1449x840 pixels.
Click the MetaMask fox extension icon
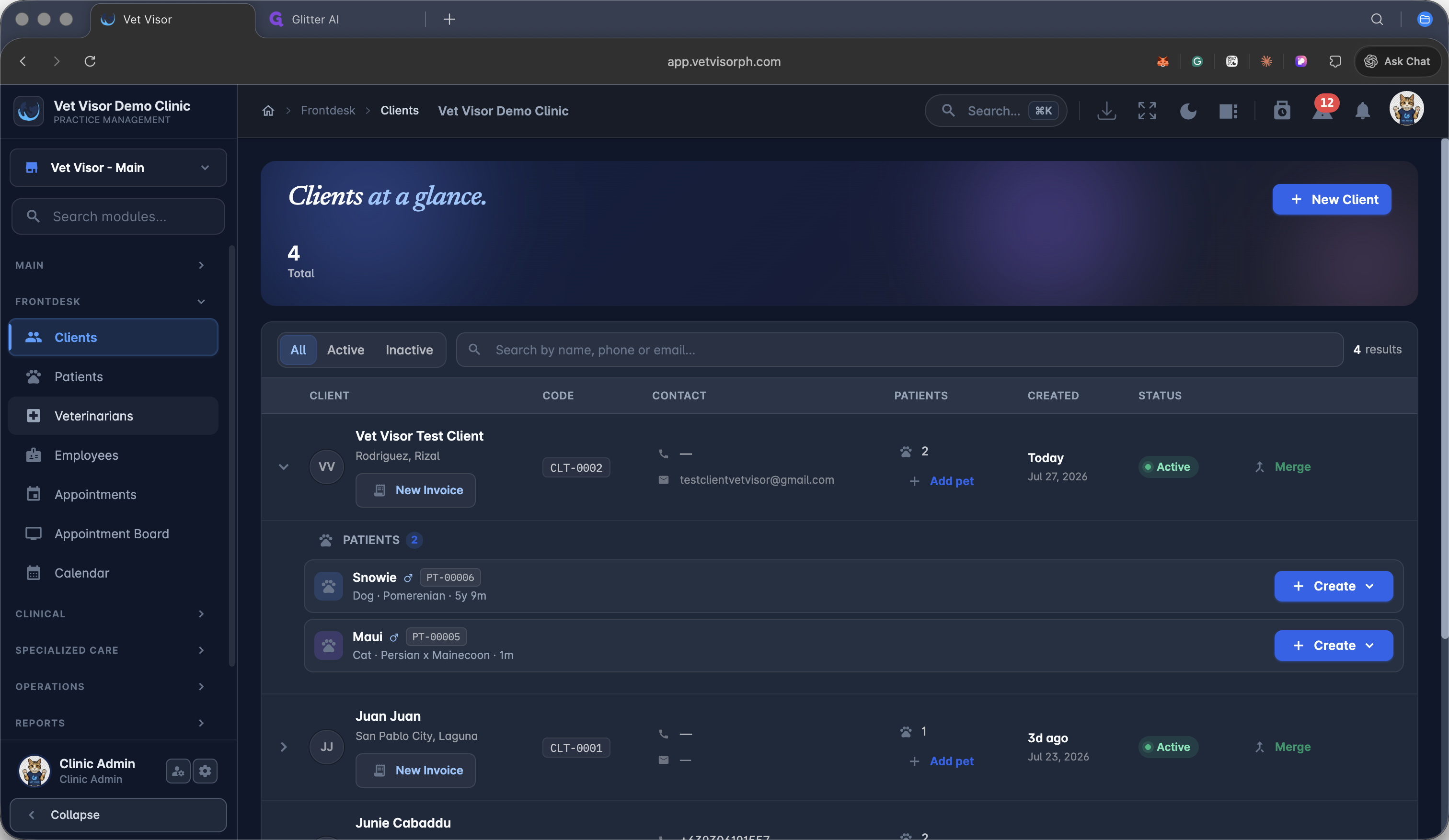pyautogui.click(x=1162, y=61)
